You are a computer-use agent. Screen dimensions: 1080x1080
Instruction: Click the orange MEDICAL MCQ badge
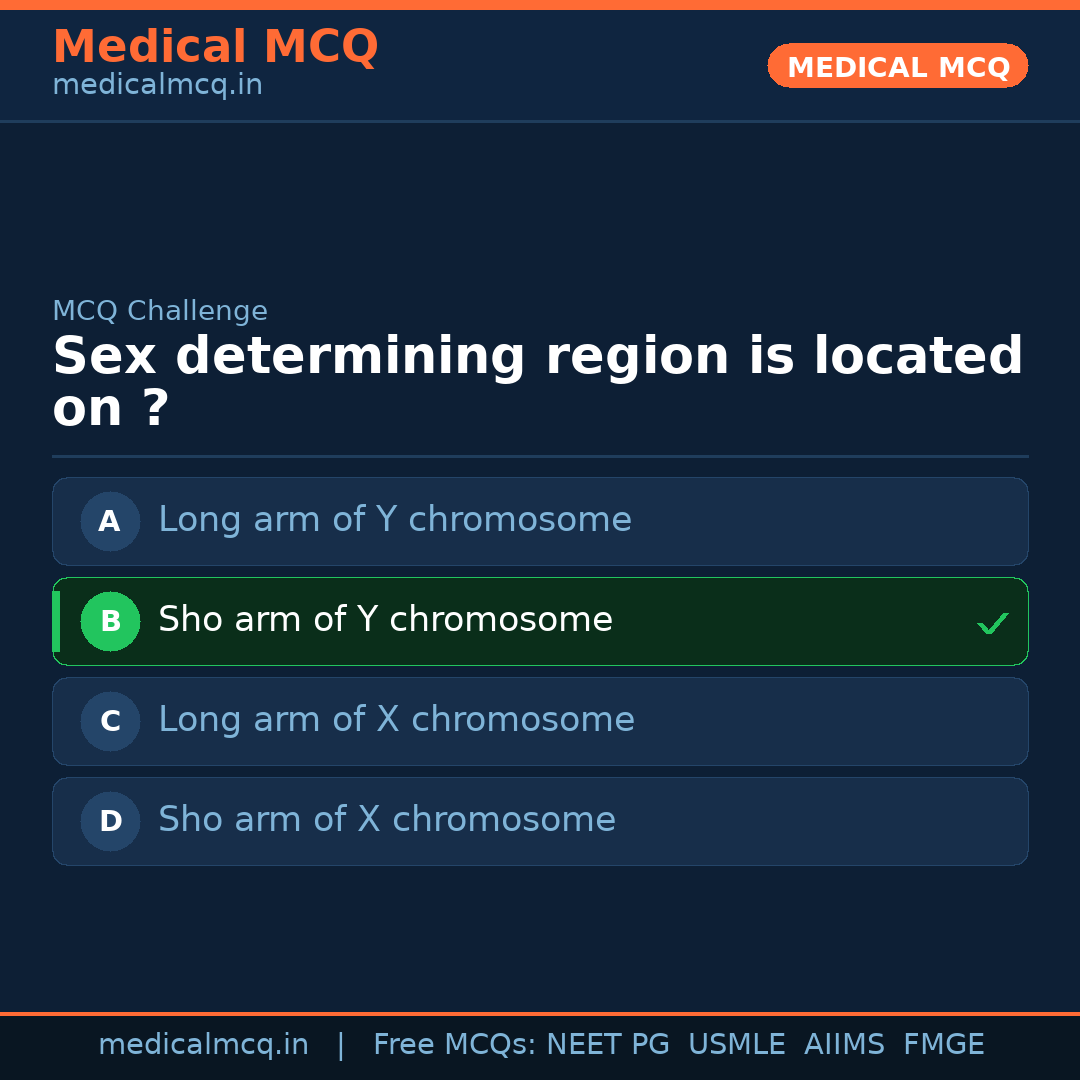click(897, 66)
